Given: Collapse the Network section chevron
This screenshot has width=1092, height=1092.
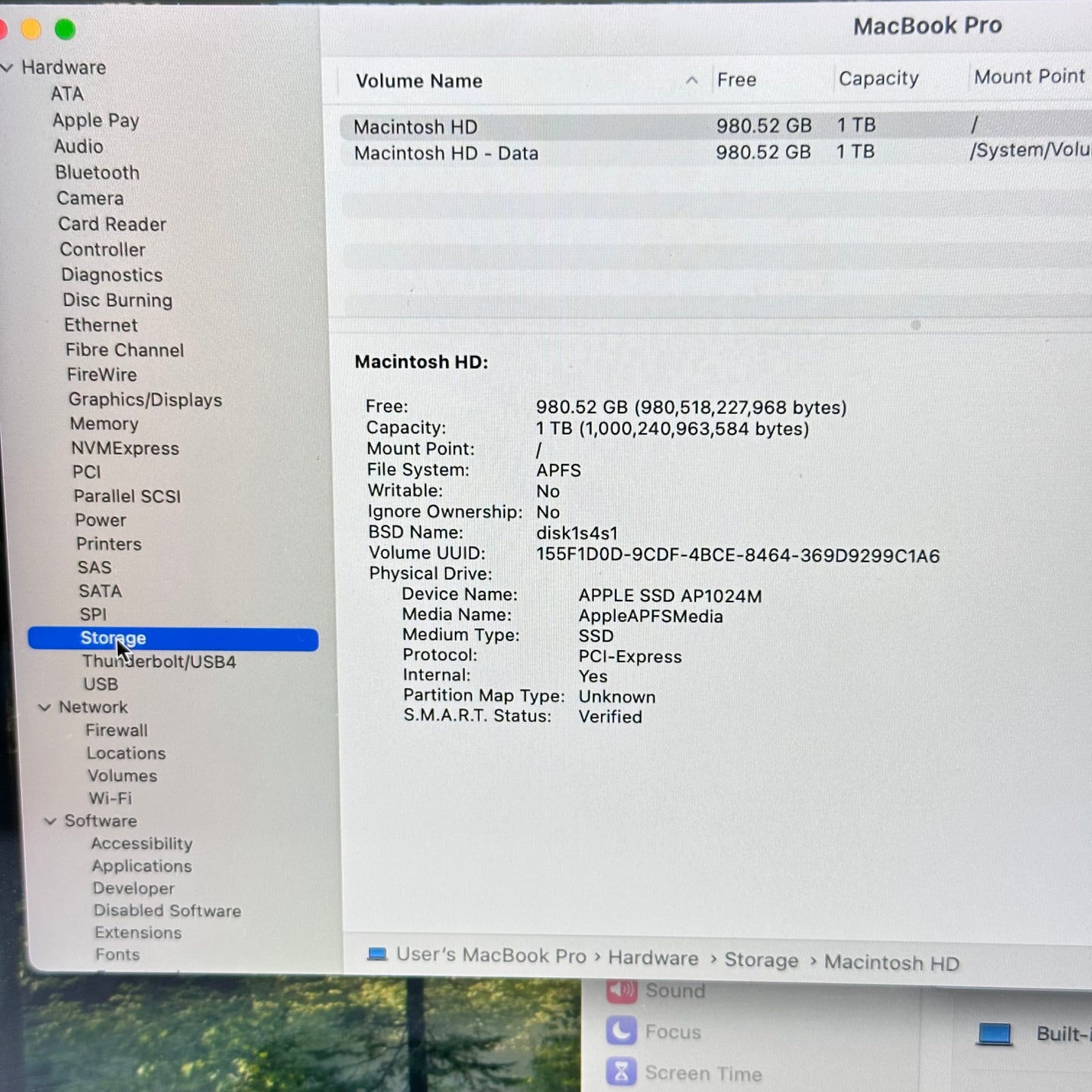Looking at the screenshot, I should [45, 707].
